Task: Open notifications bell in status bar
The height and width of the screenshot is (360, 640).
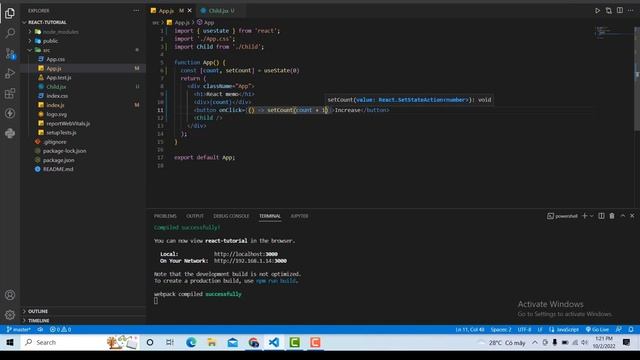Action: click(631, 329)
